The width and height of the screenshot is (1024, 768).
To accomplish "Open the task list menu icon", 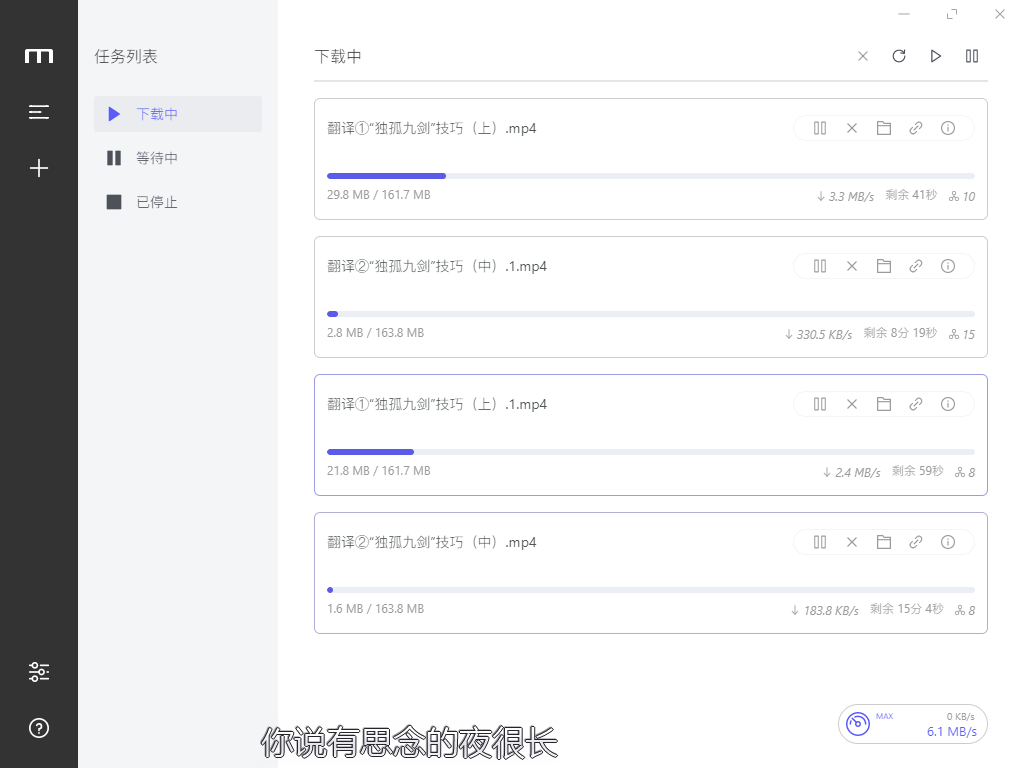I will click(x=39, y=112).
